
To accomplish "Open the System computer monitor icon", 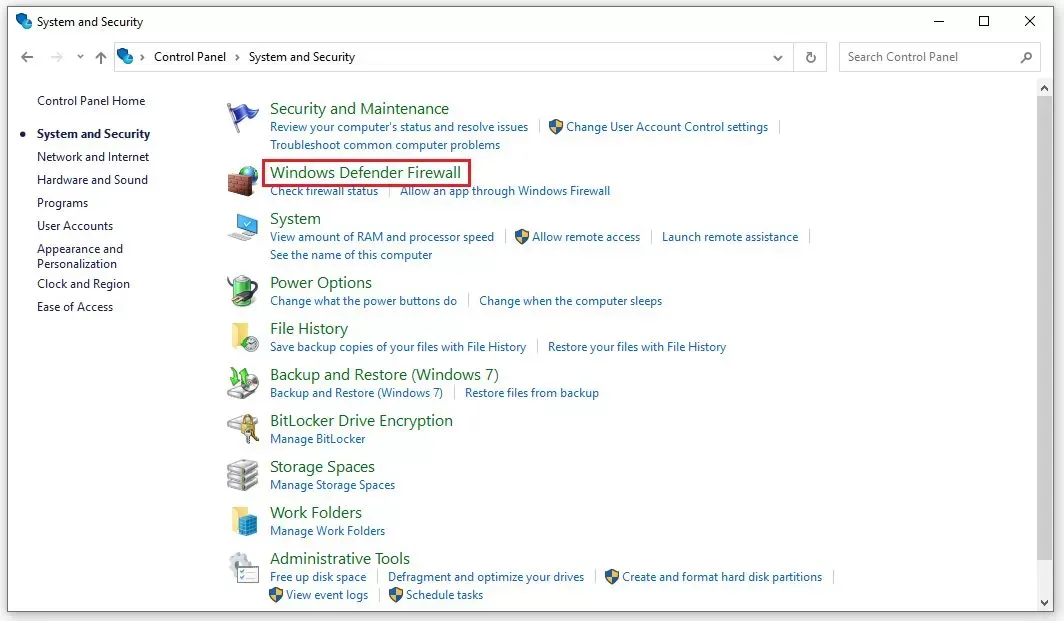I will (x=243, y=228).
